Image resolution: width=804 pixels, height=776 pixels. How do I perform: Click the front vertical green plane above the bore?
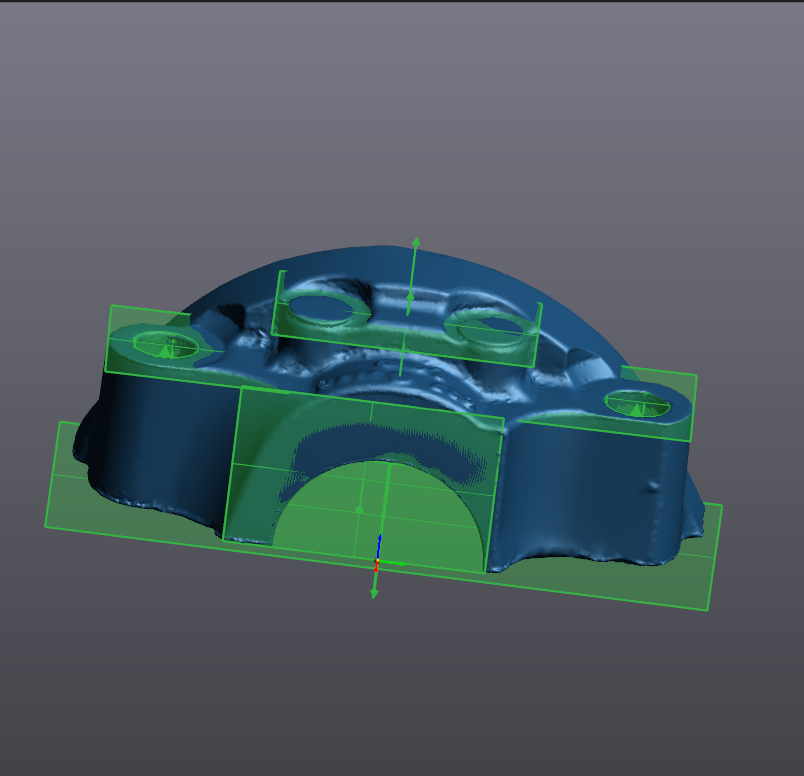point(300,420)
